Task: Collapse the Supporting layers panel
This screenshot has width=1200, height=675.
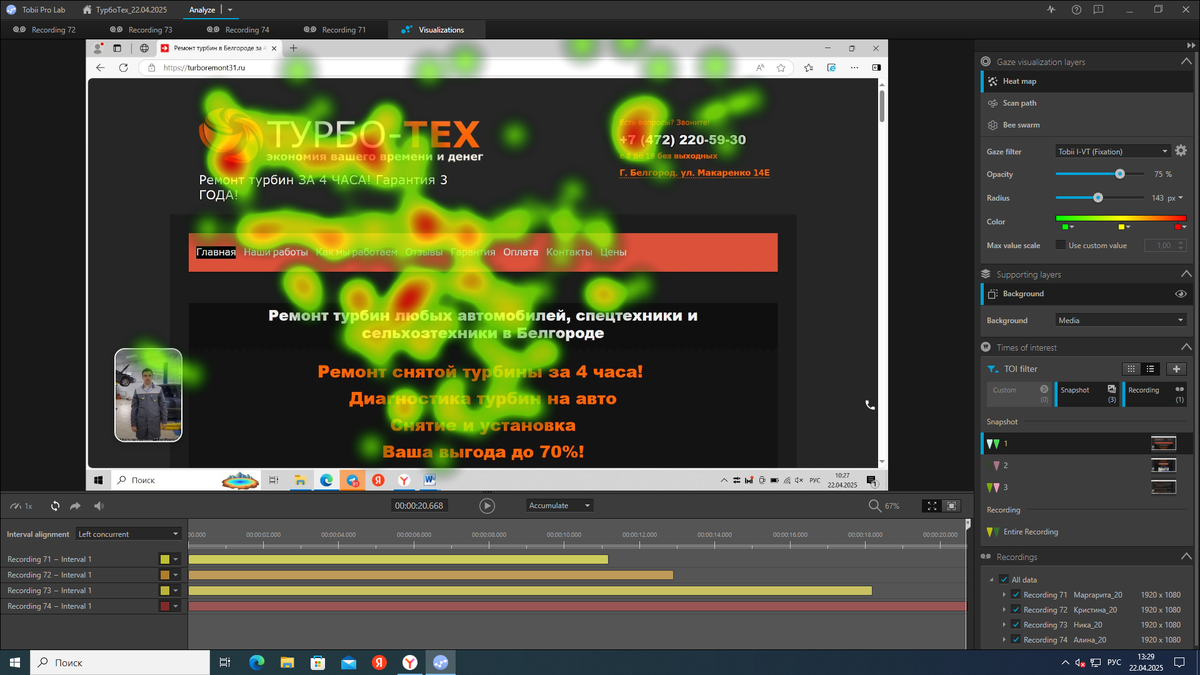Action: 1186,274
